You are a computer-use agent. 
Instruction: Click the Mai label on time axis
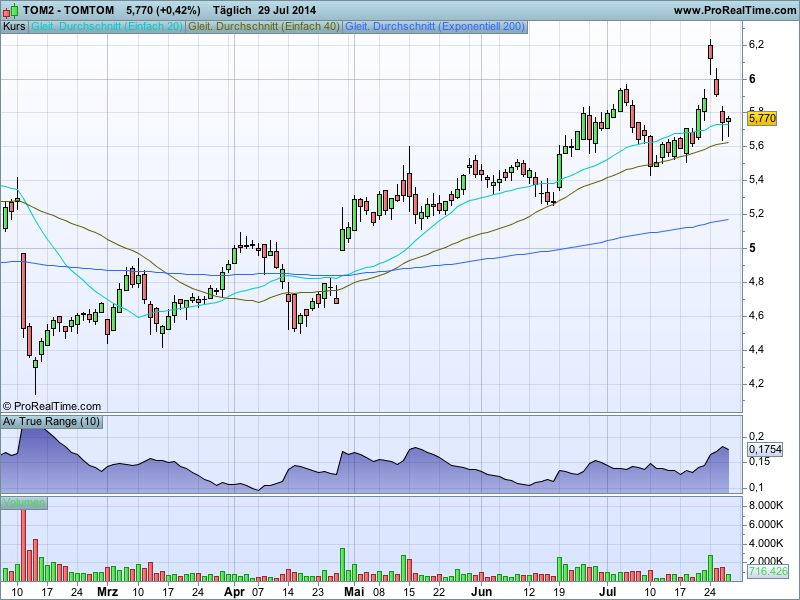pos(352,591)
